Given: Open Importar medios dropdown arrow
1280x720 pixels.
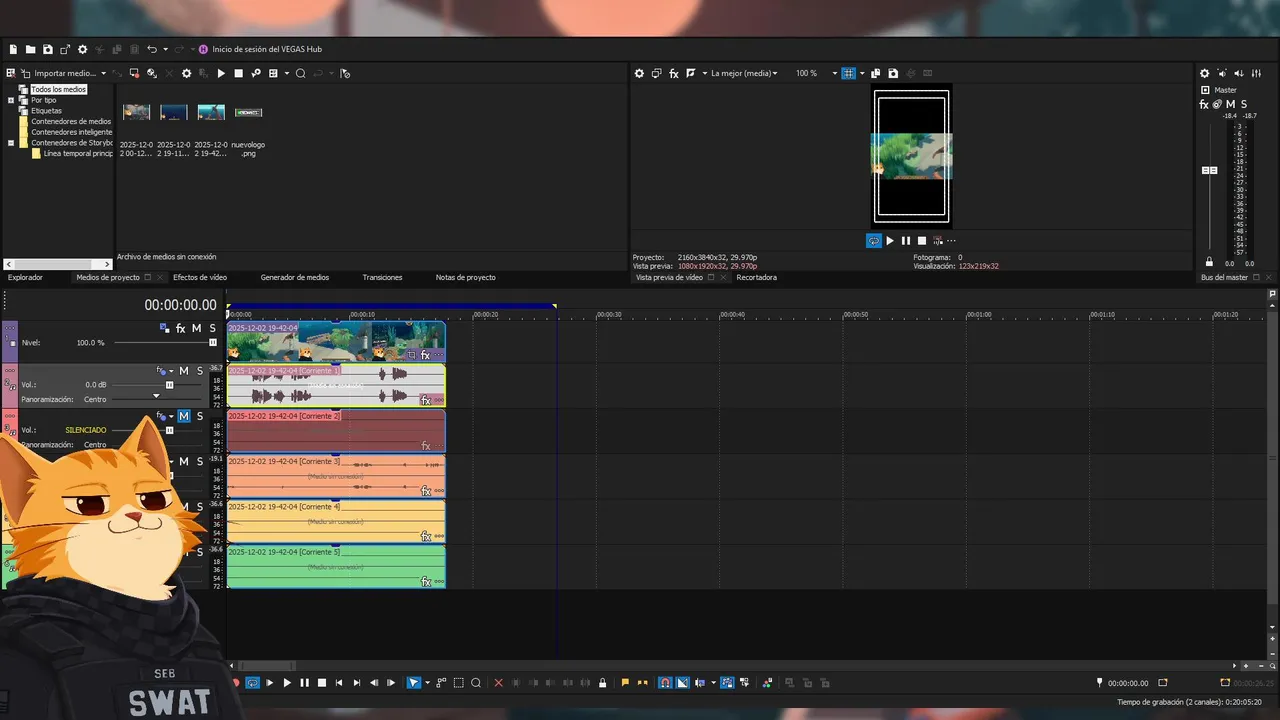Looking at the screenshot, I should pyautogui.click(x=103, y=73).
